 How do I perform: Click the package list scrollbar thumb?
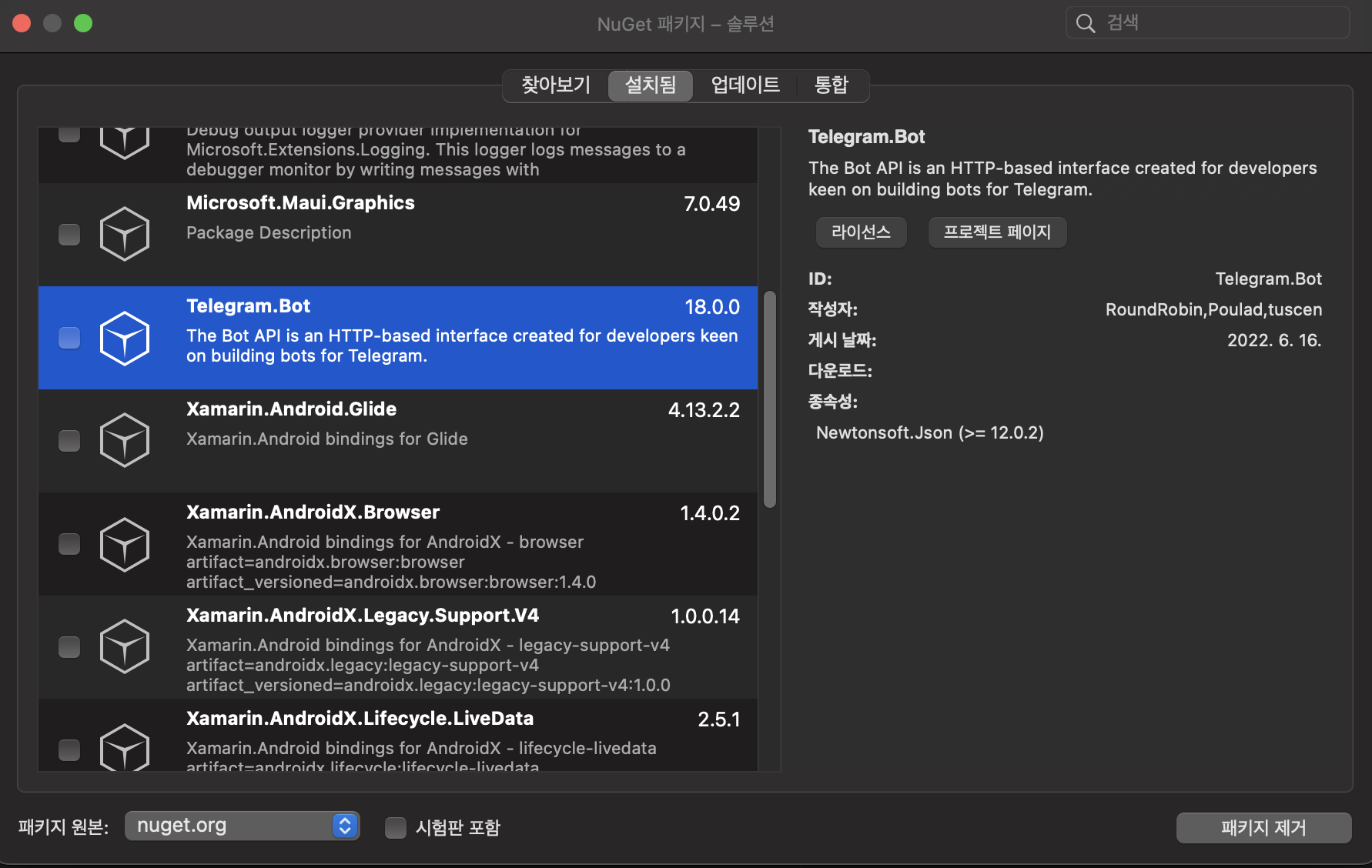[770, 399]
